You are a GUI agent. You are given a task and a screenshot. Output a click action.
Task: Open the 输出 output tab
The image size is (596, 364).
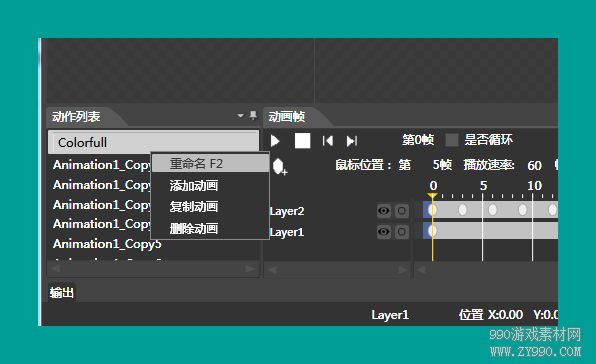62,293
